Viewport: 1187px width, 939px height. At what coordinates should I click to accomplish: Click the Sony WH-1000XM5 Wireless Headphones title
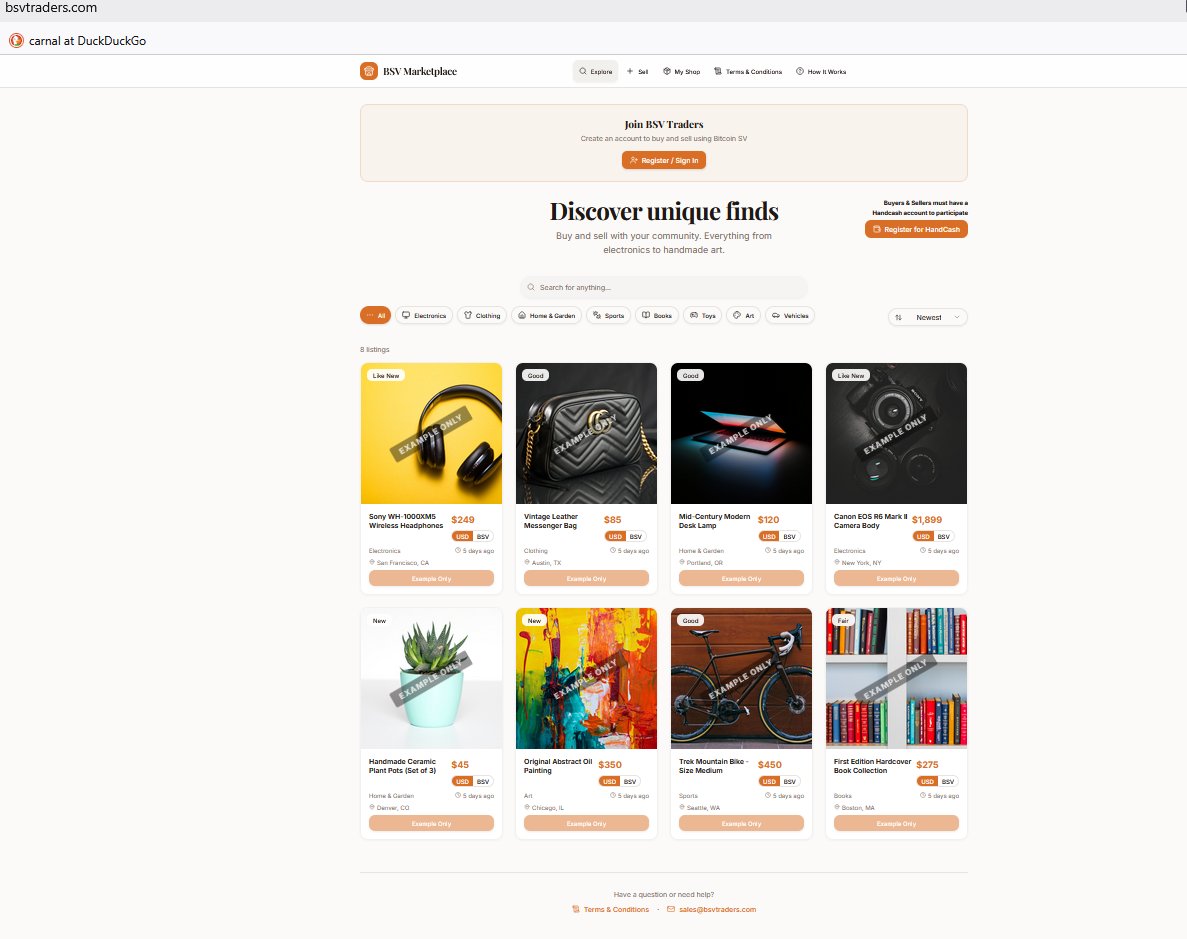click(406, 521)
